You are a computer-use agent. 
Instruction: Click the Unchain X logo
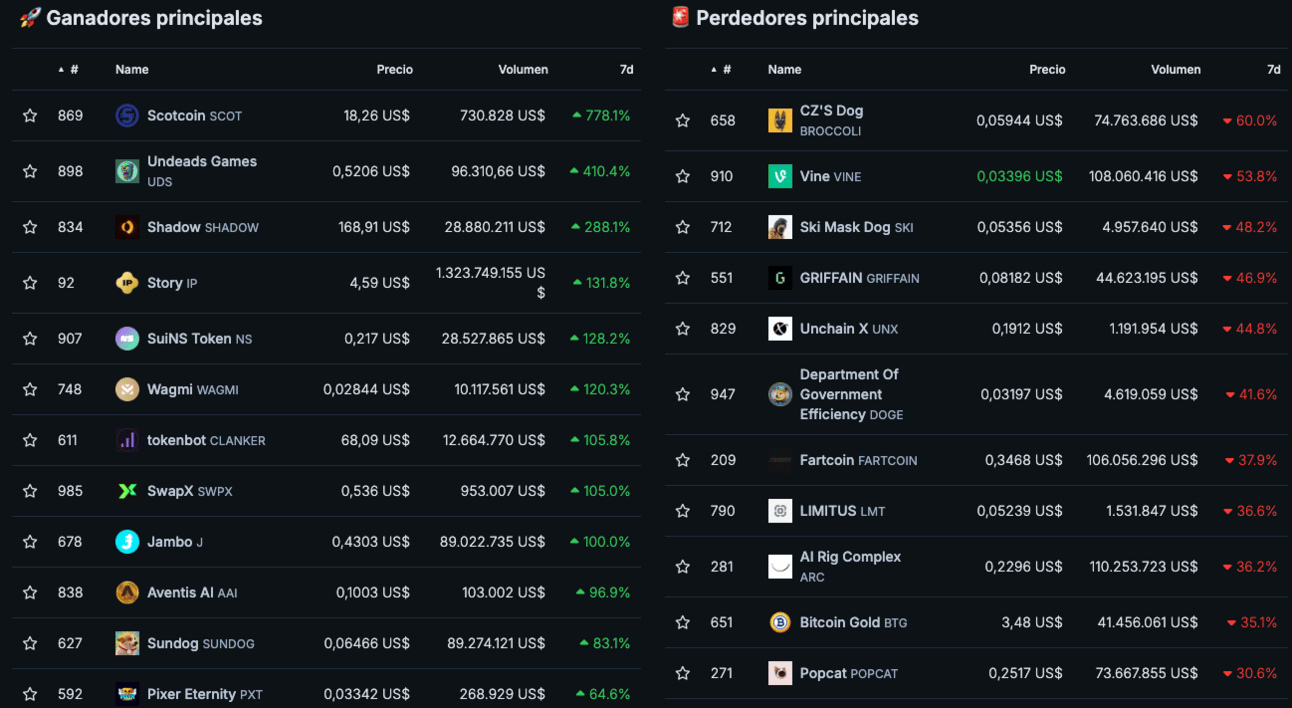click(780, 328)
